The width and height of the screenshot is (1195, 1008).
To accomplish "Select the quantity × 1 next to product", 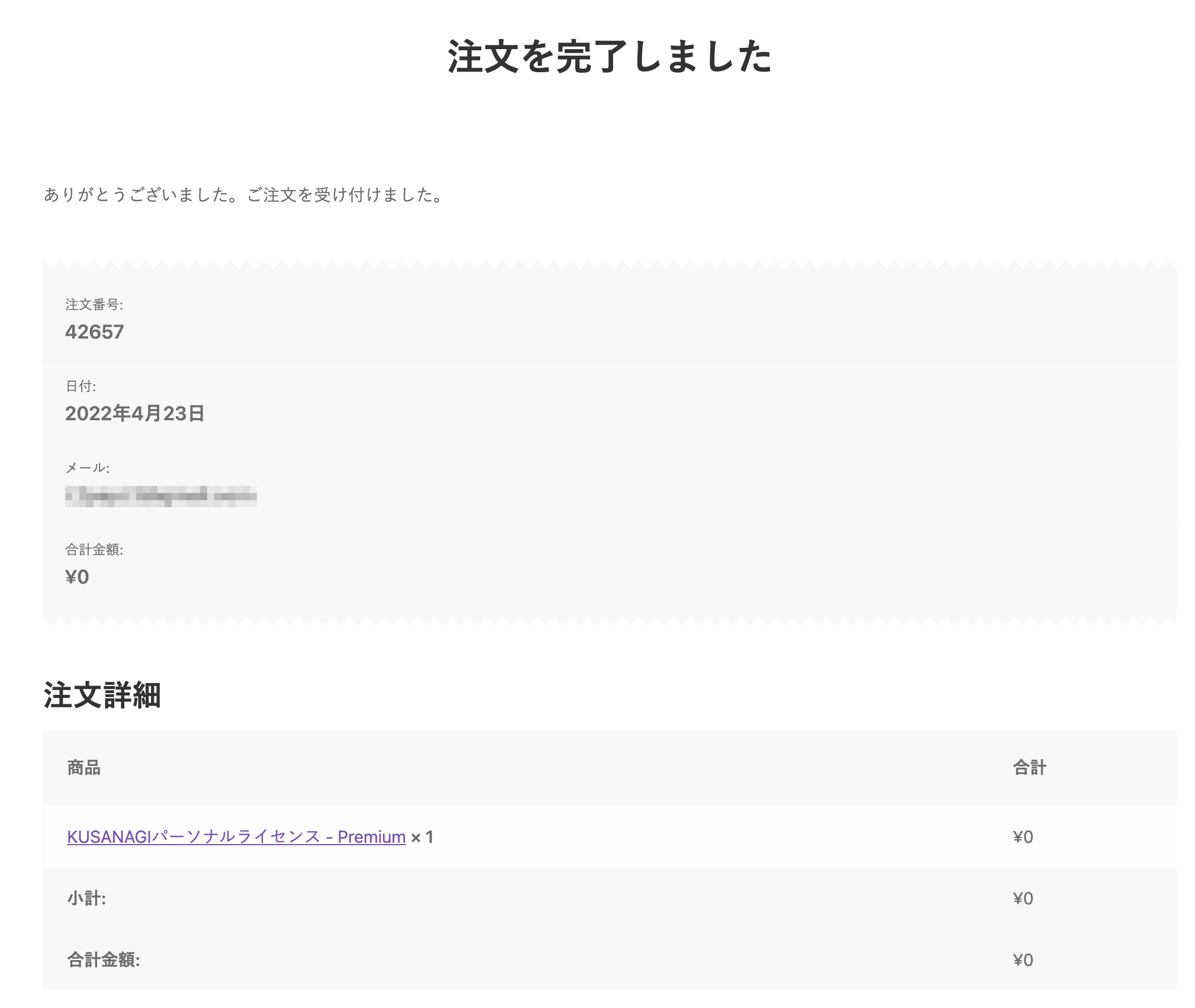I will (423, 837).
